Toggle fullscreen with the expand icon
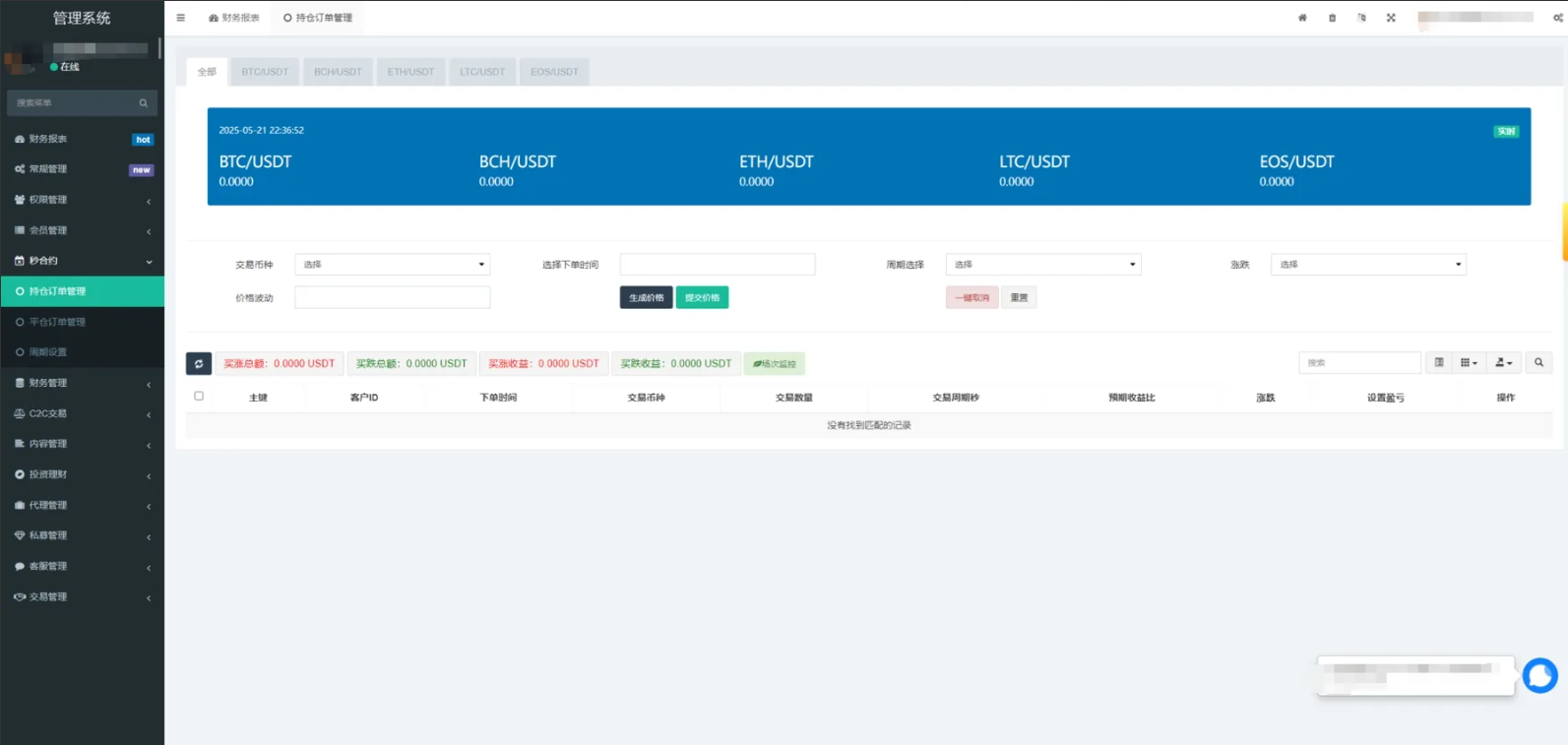 tap(1391, 18)
